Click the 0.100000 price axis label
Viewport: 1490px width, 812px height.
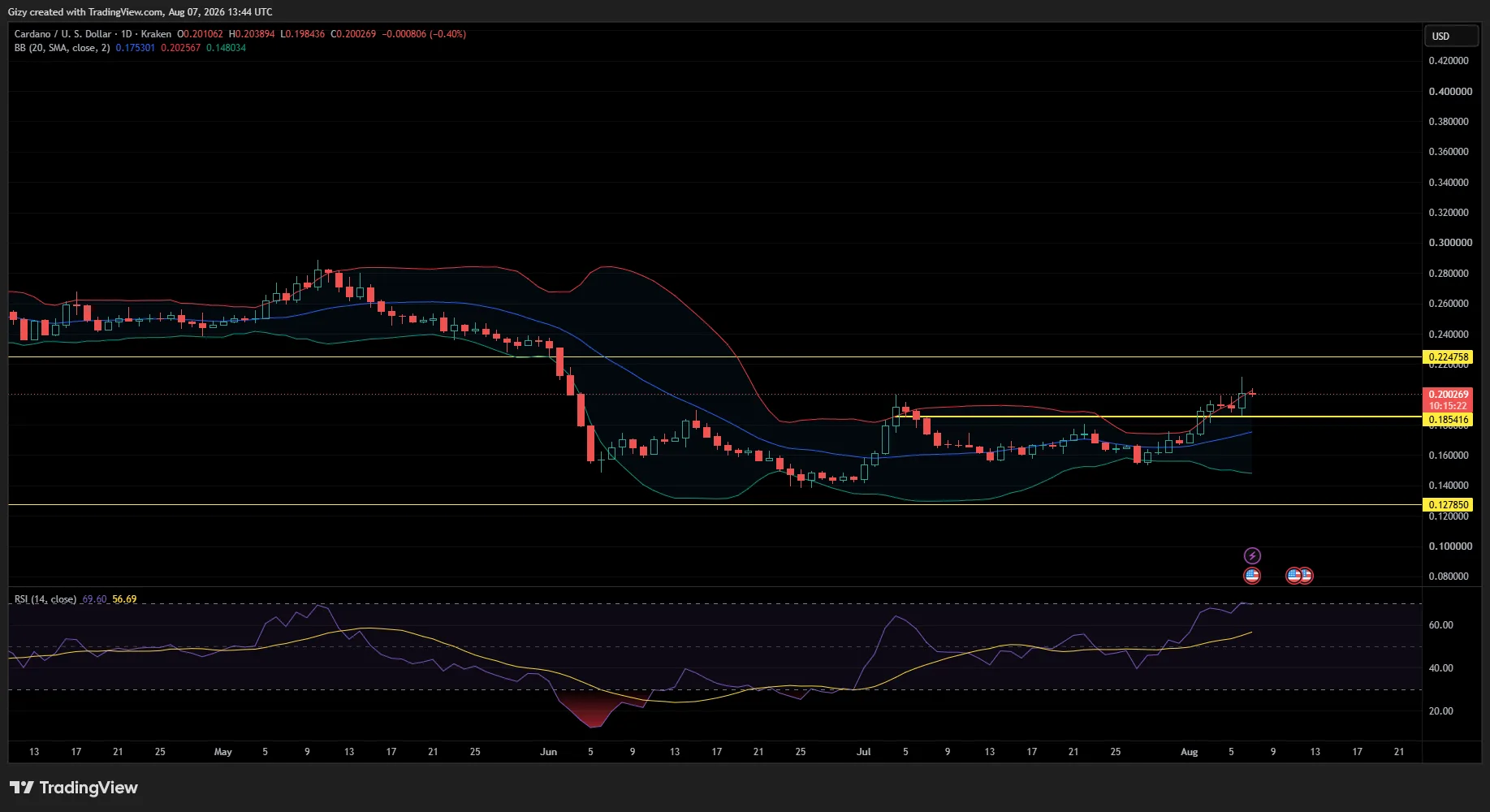click(1449, 546)
